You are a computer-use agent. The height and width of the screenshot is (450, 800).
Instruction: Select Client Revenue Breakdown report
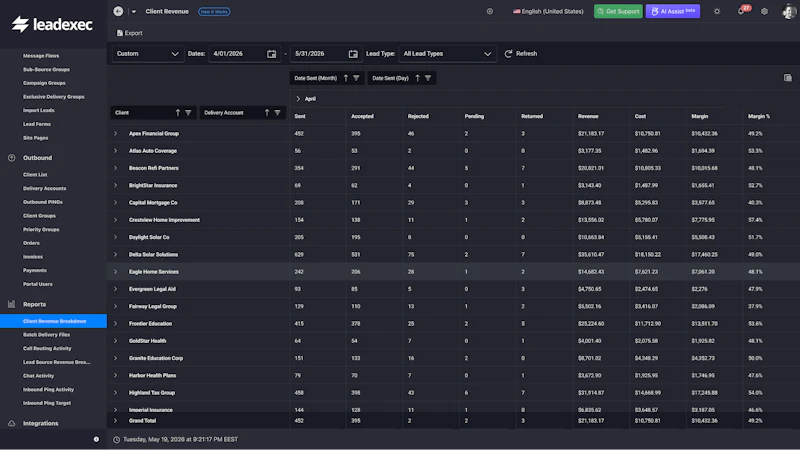[54, 321]
